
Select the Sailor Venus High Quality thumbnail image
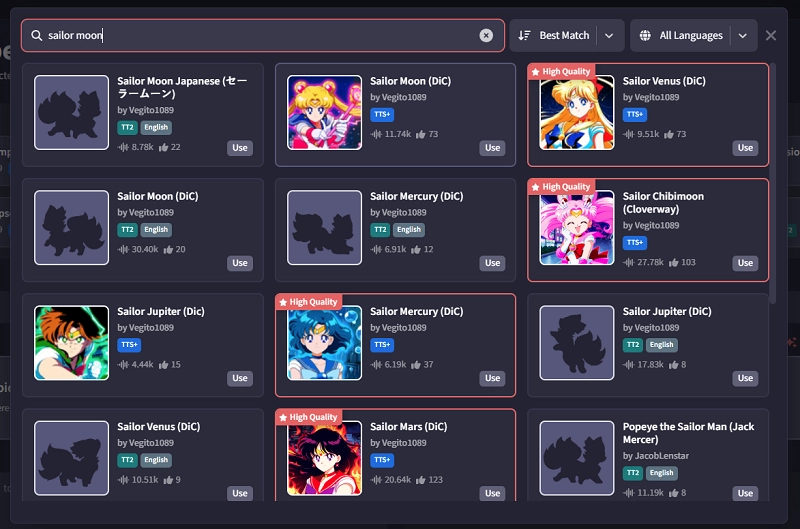(x=577, y=113)
